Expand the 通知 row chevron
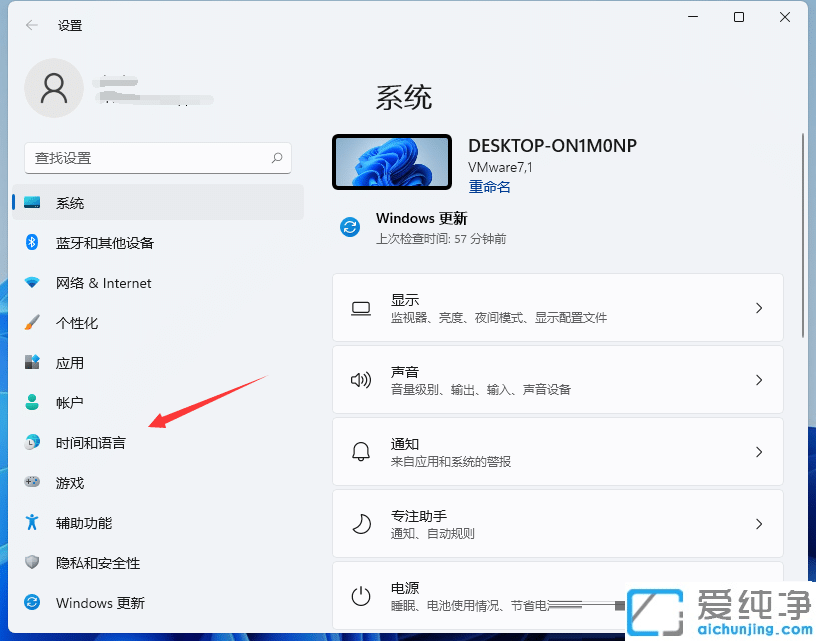816x641 pixels. click(759, 452)
